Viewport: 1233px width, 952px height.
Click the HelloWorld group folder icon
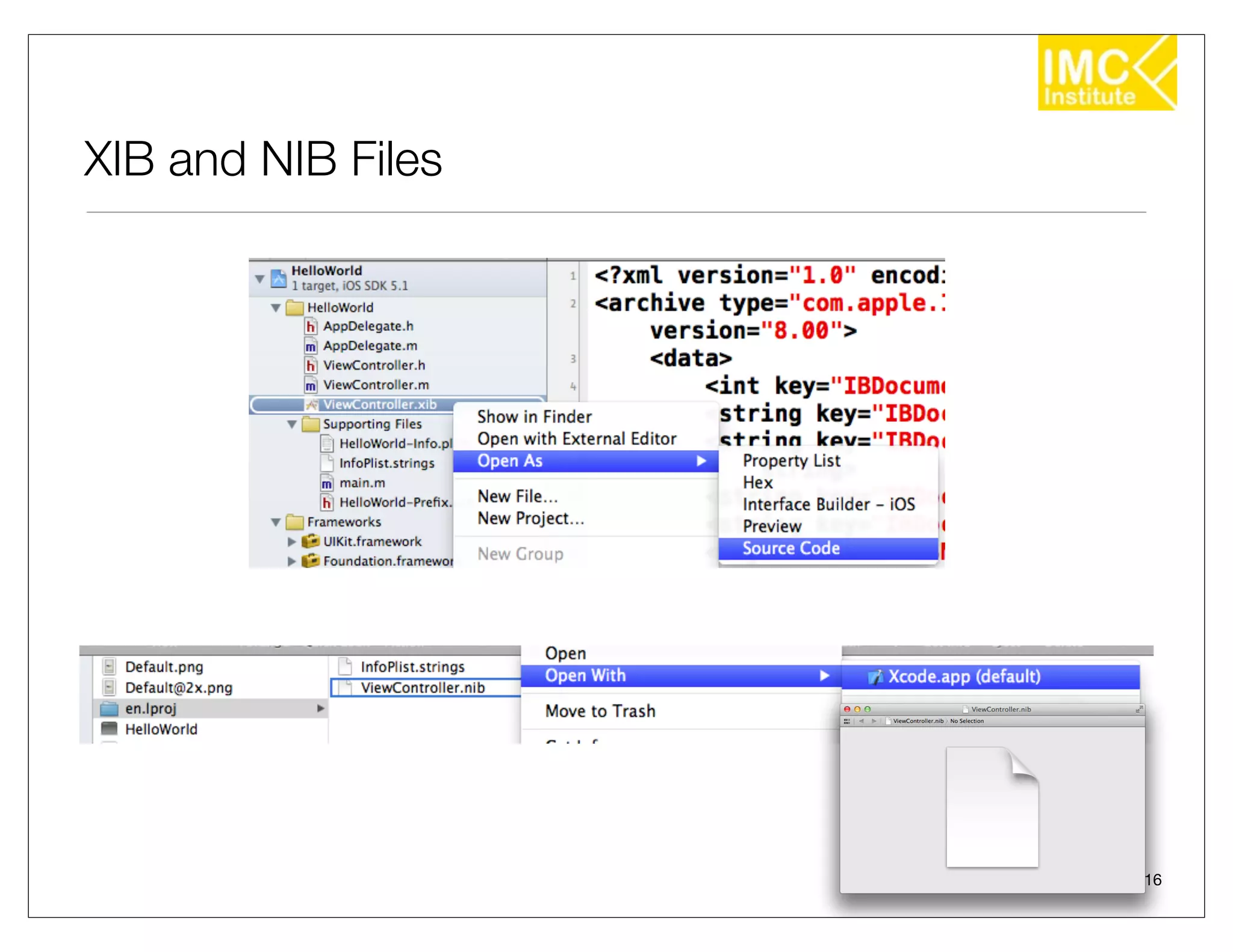coord(294,308)
